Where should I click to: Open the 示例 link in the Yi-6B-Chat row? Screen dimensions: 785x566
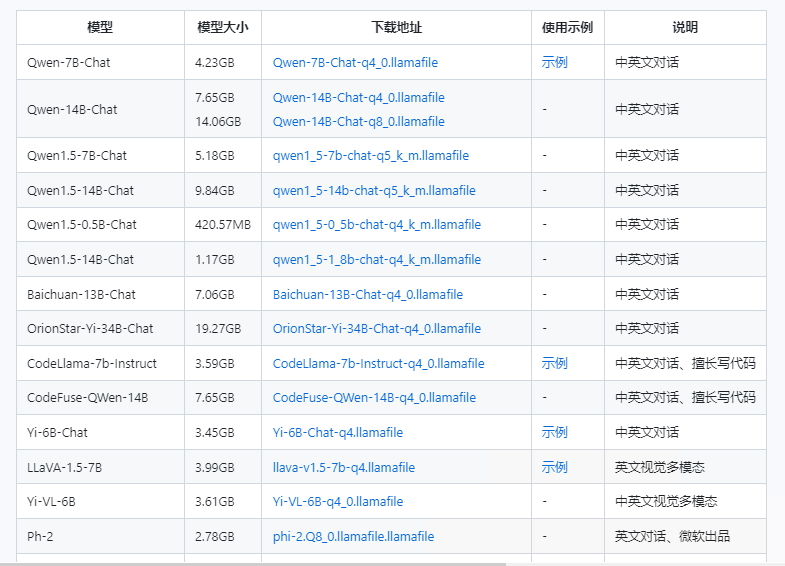(554, 433)
